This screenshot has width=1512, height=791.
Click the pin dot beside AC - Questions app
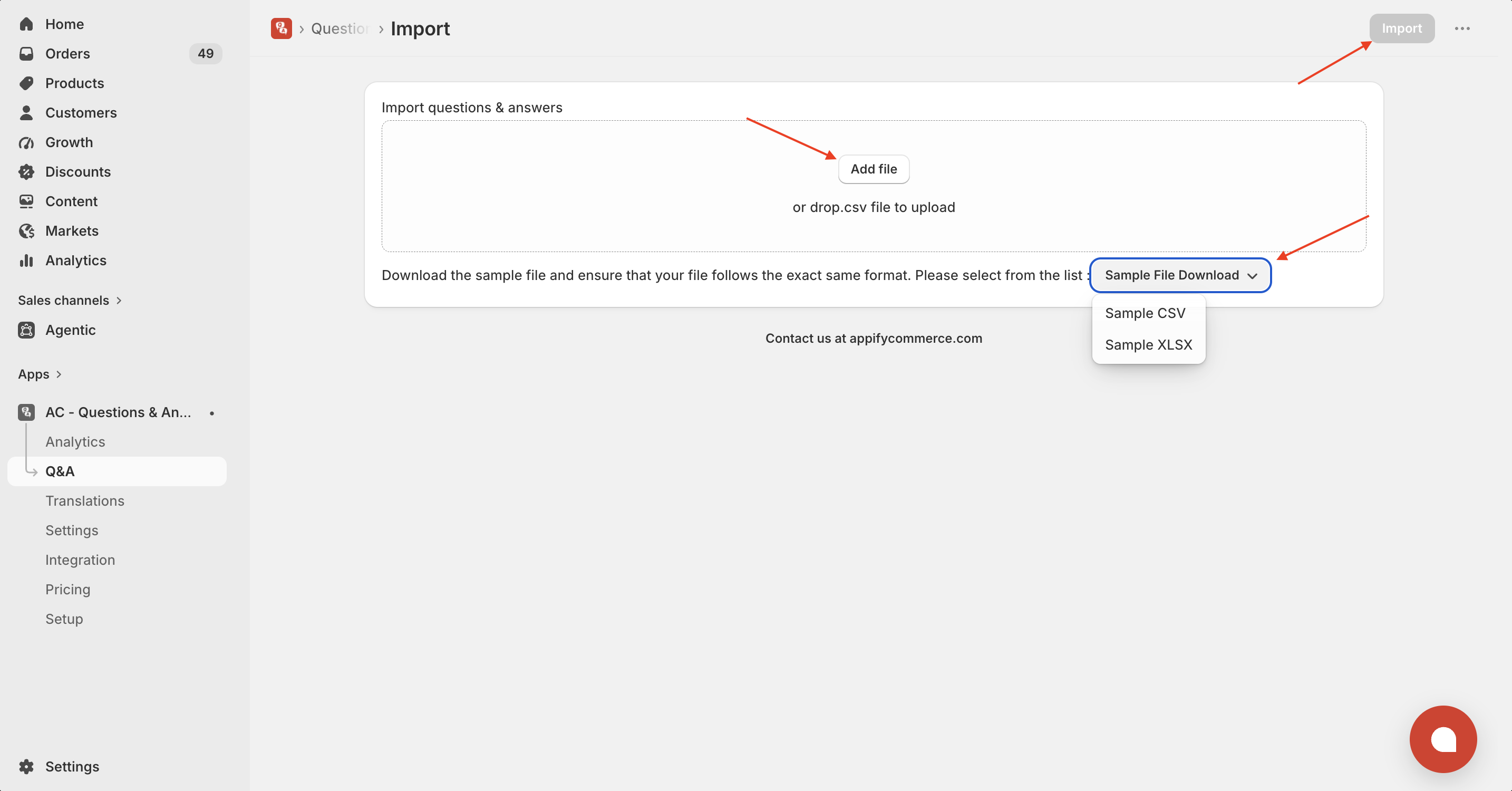212,413
